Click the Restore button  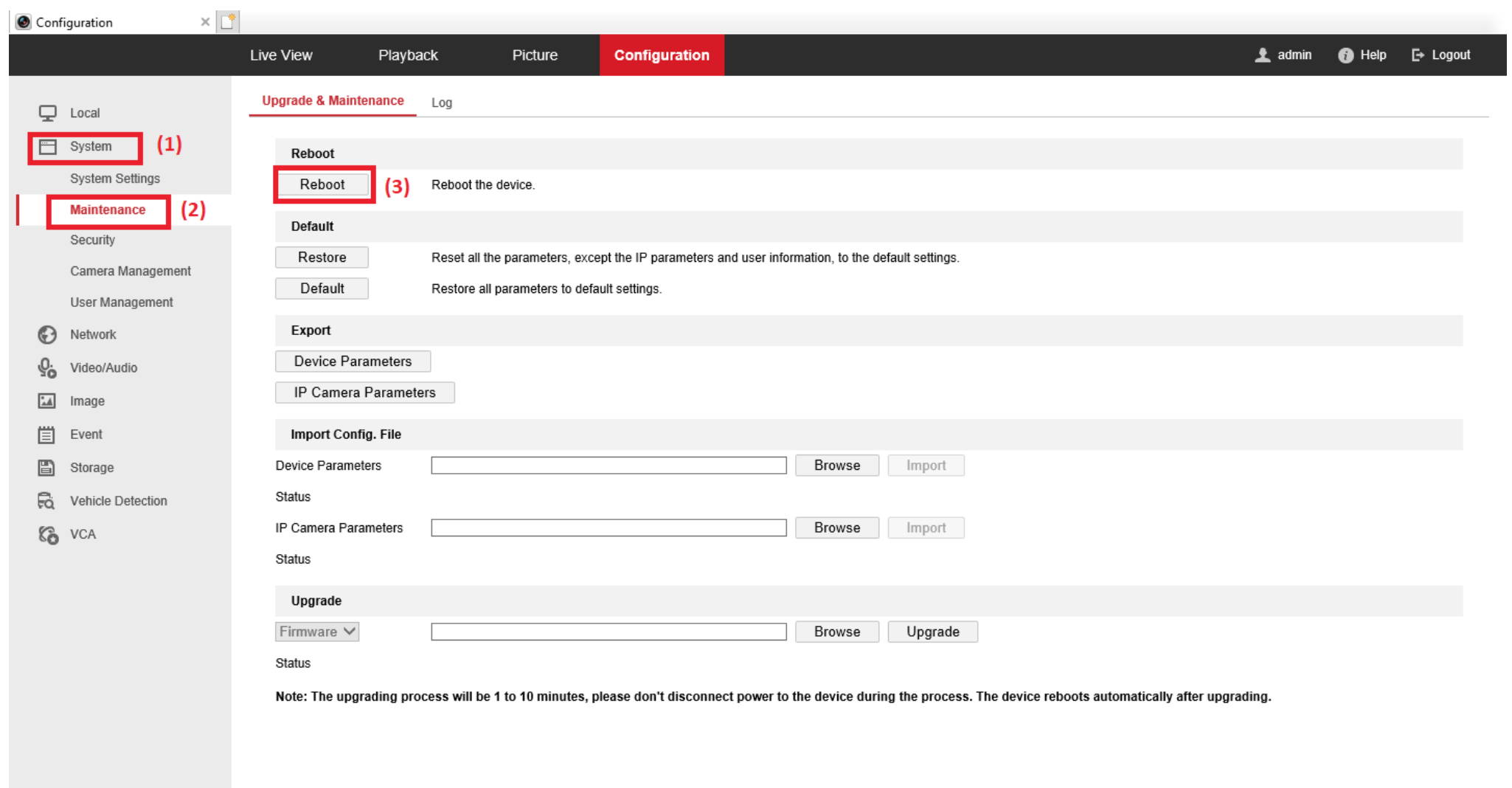(322, 258)
